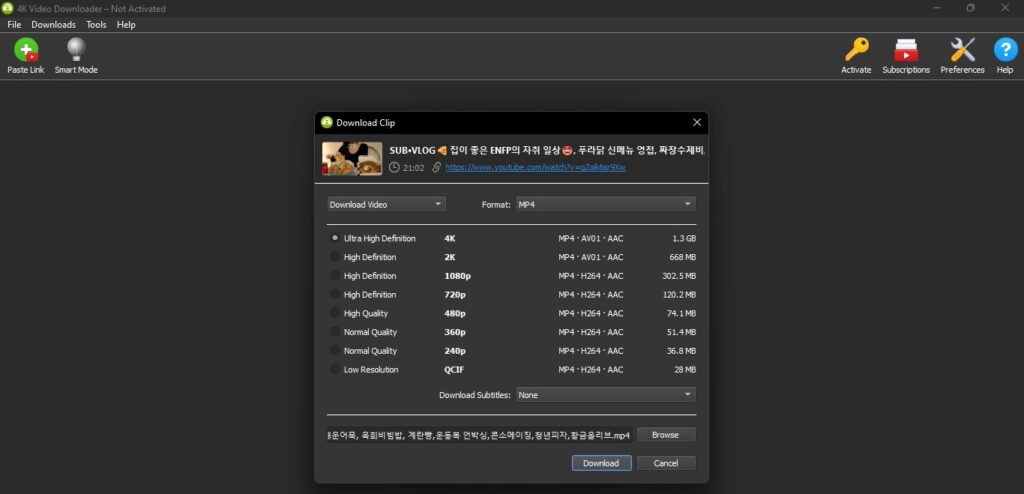
Task: Click the Activate key icon
Action: [x=856, y=50]
